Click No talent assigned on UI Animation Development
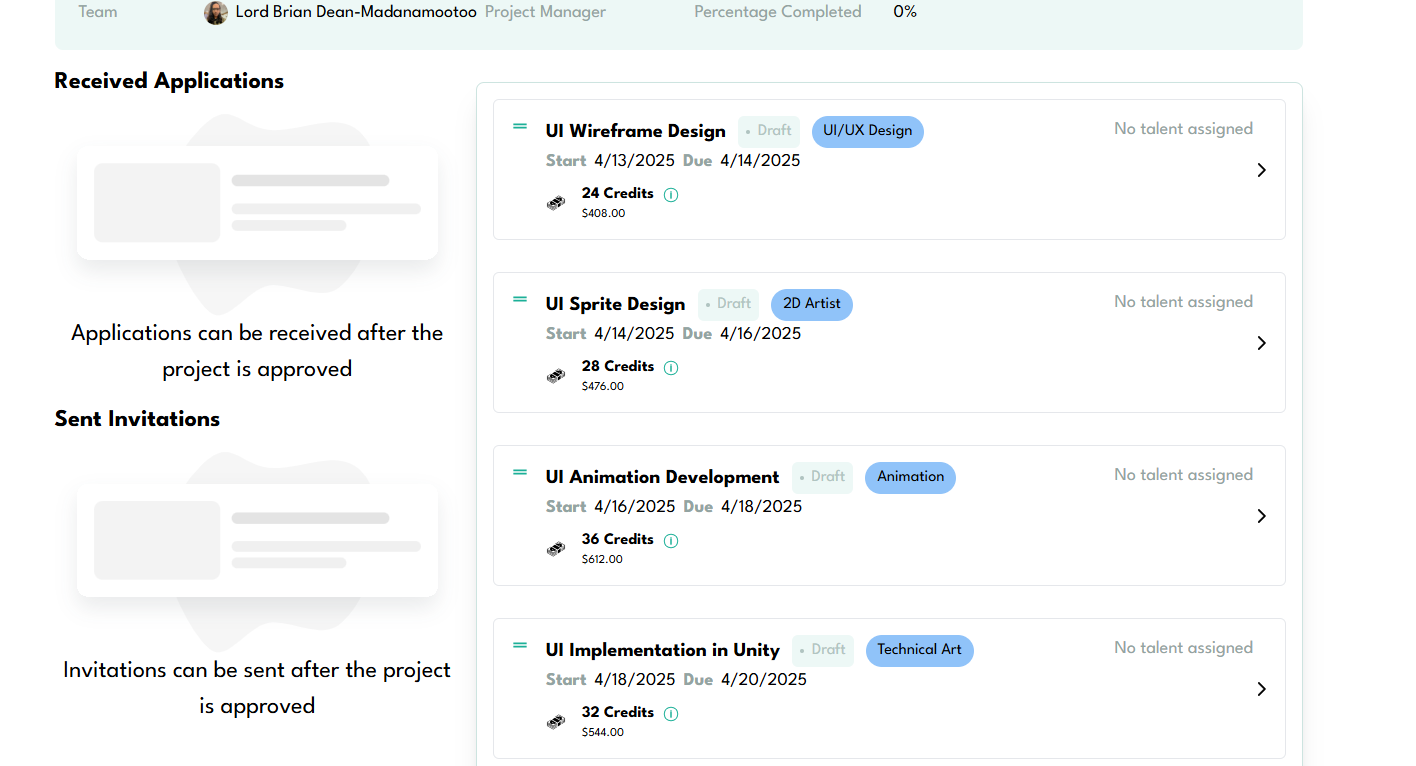Screen dimensions: 1416x766 click(1183, 475)
